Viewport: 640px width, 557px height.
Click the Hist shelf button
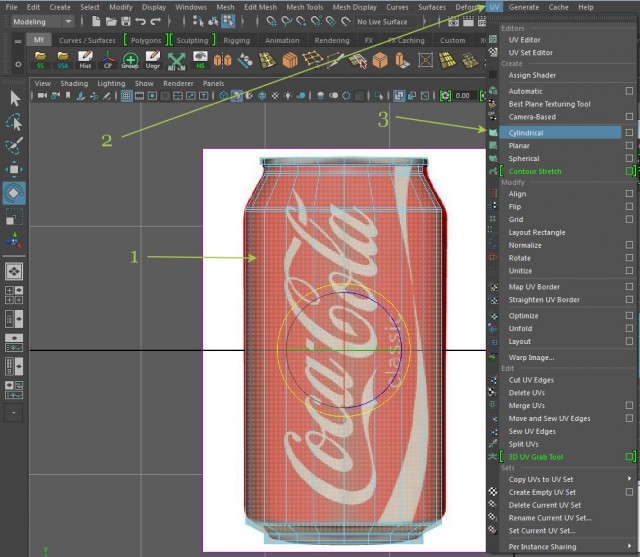click(x=85, y=61)
